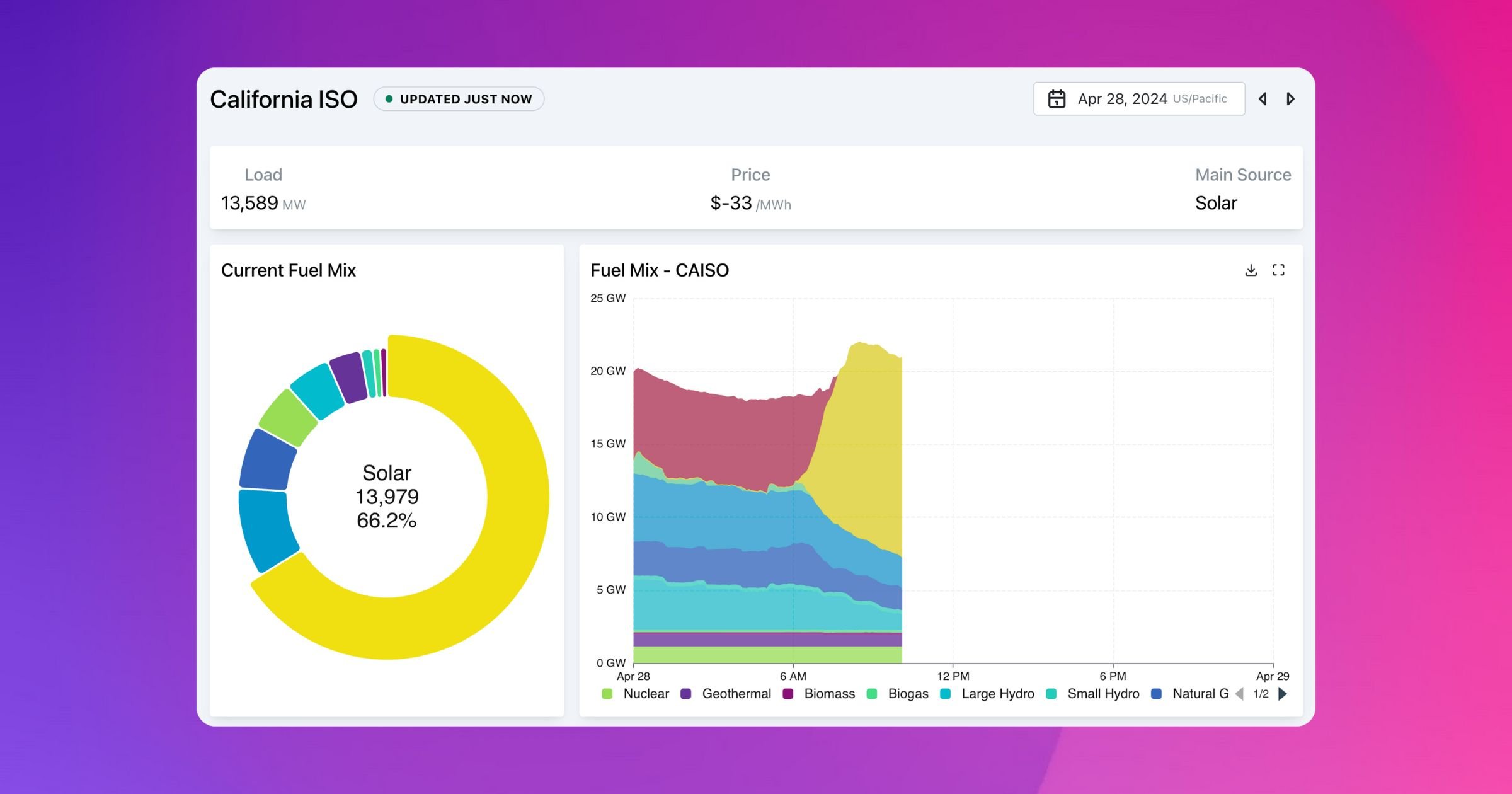Advance to the next day with the right arrow
This screenshot has height=794, width=1512.
click(x=1290, y=99)
